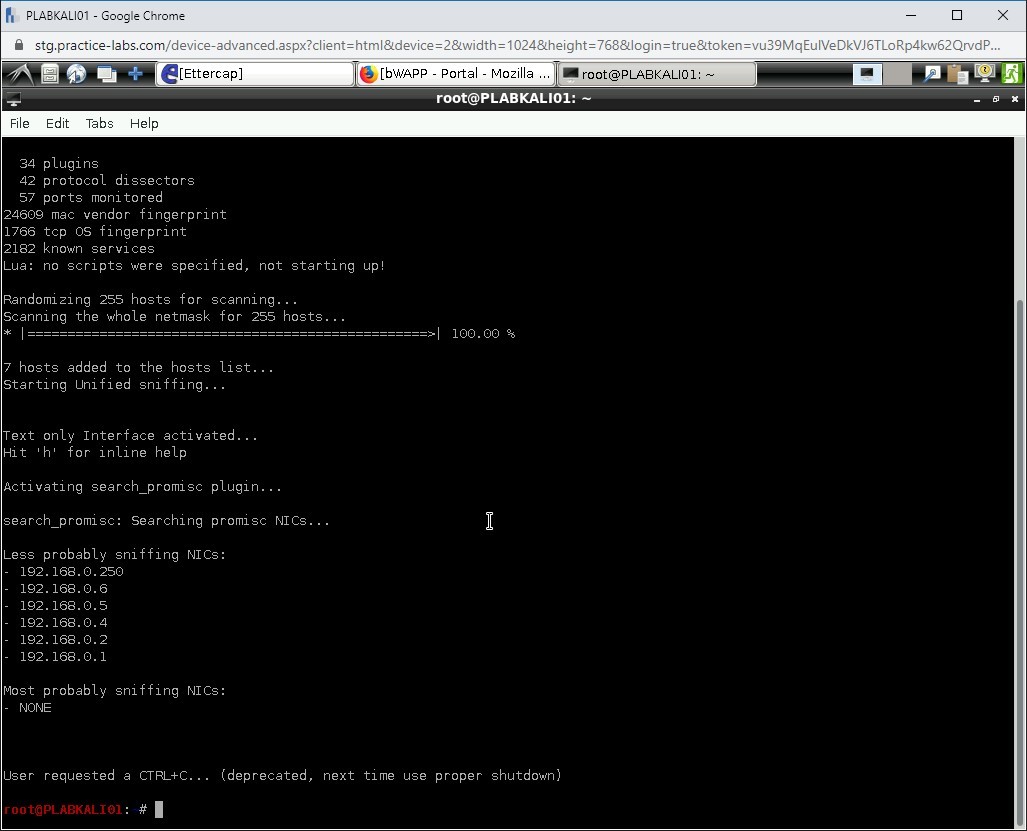Viewport: 1027px width, 831px height.
Task: Switch to the bWAPP Portal Firefox window
Action: tap(455, 73)
